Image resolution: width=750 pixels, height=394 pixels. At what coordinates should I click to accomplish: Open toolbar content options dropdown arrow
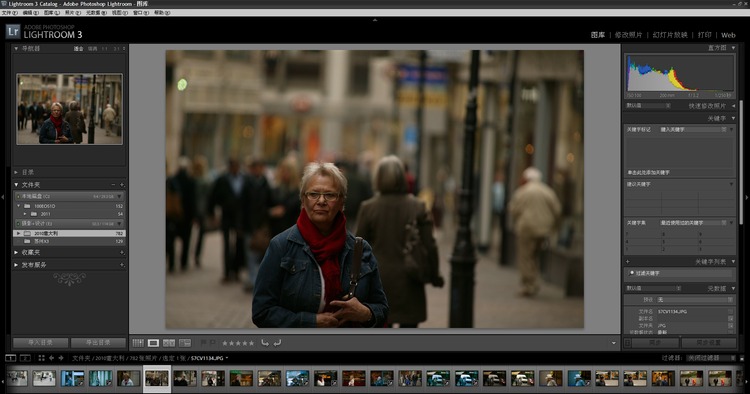[x=614, y=343]
